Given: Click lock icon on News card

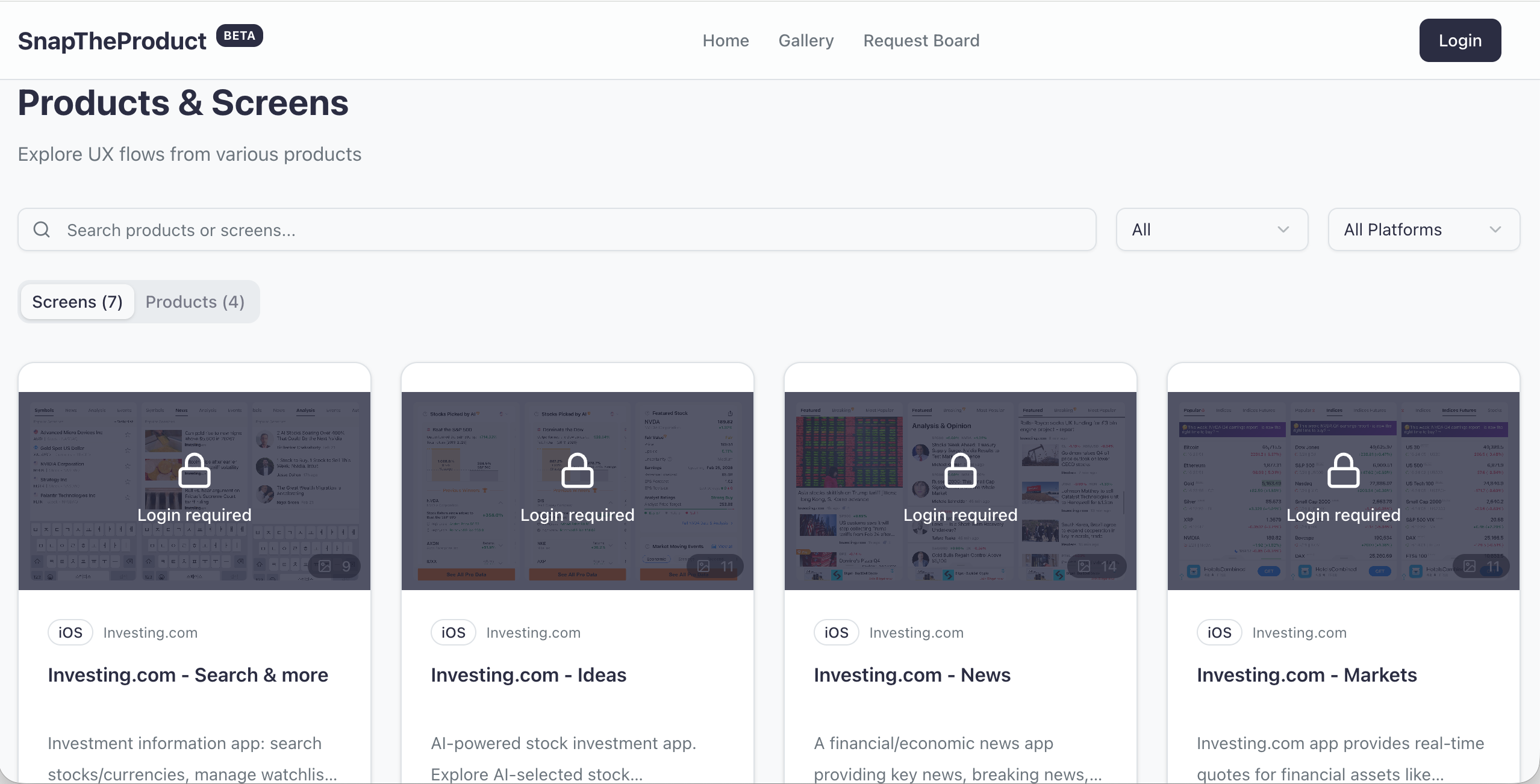Looking at the screenshot, I should [960, 470].
